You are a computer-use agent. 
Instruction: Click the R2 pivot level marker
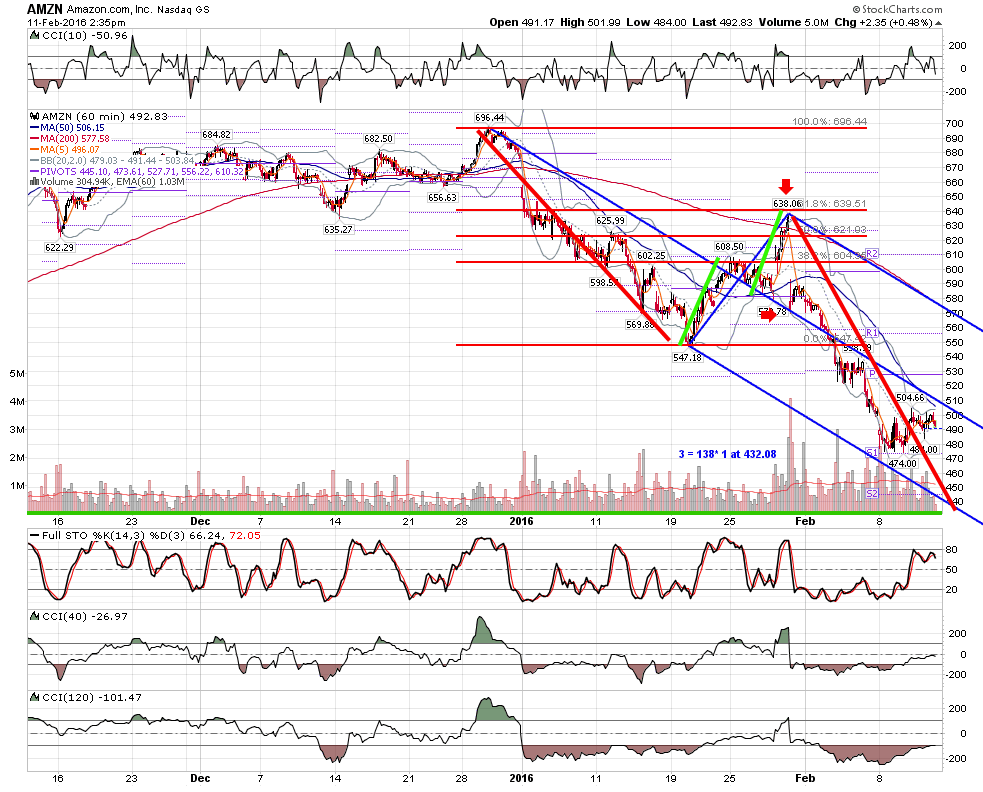(872, 253)
